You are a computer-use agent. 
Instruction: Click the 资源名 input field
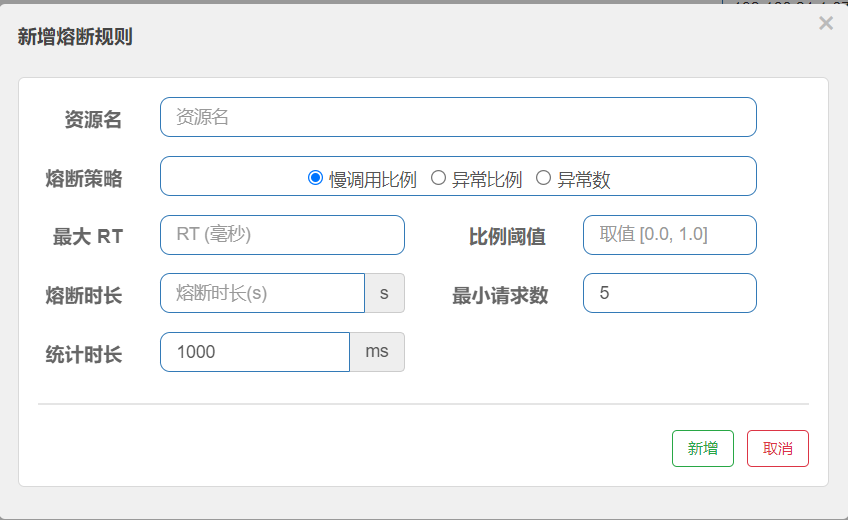point(458,117)
